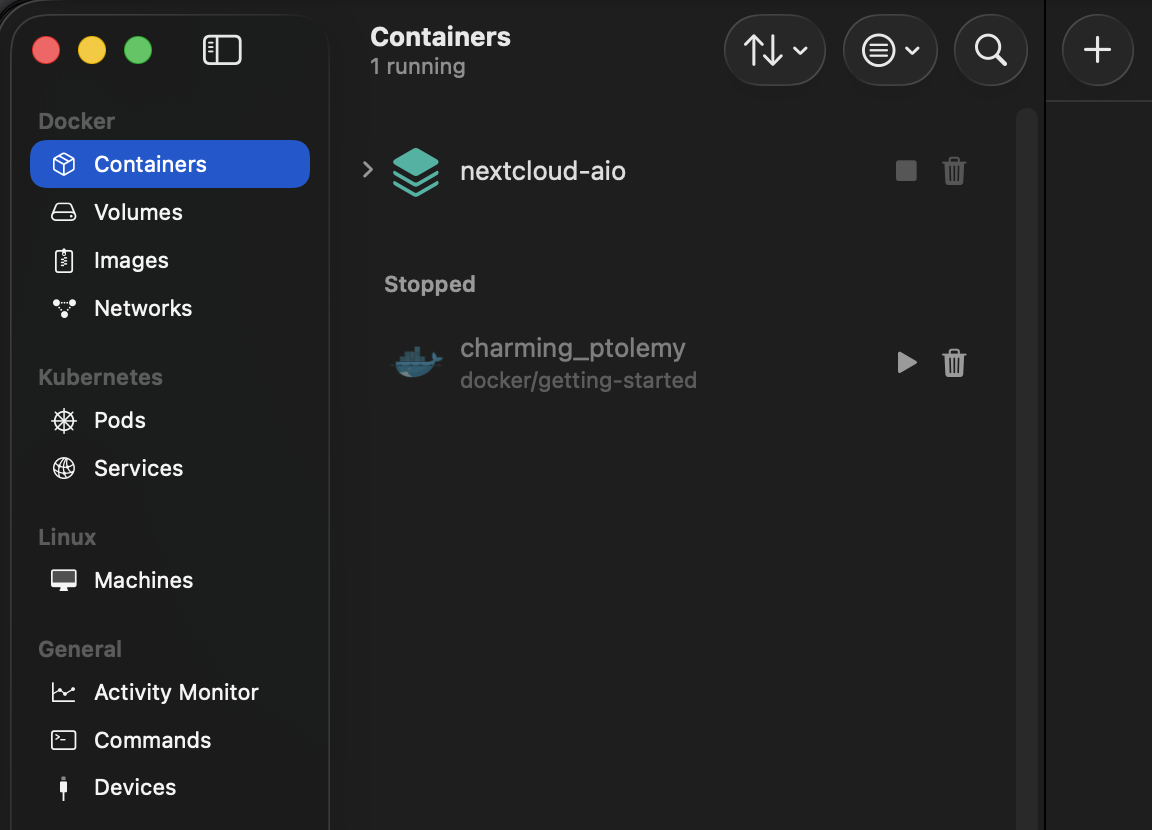The height and width of the screenshot is (830, 1152).
Task: Expand the nextcloud-aio group chevron
Action: pyautogui.click(x=368, y=170)
